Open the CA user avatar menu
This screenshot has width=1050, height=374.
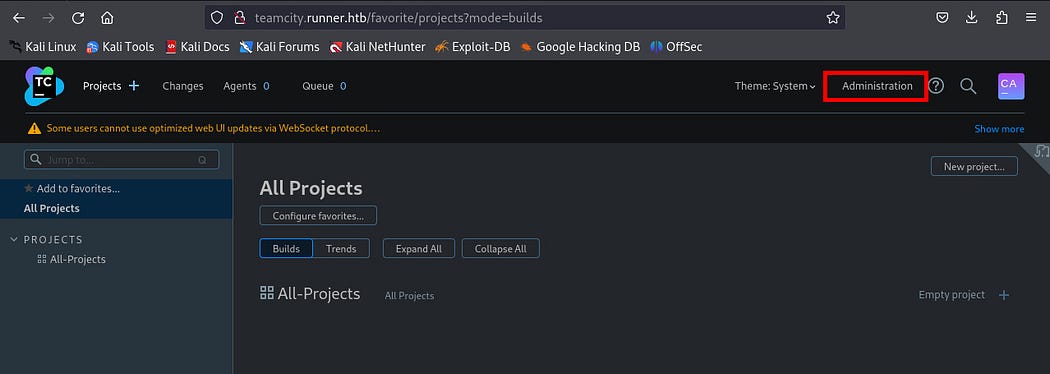1010,86
